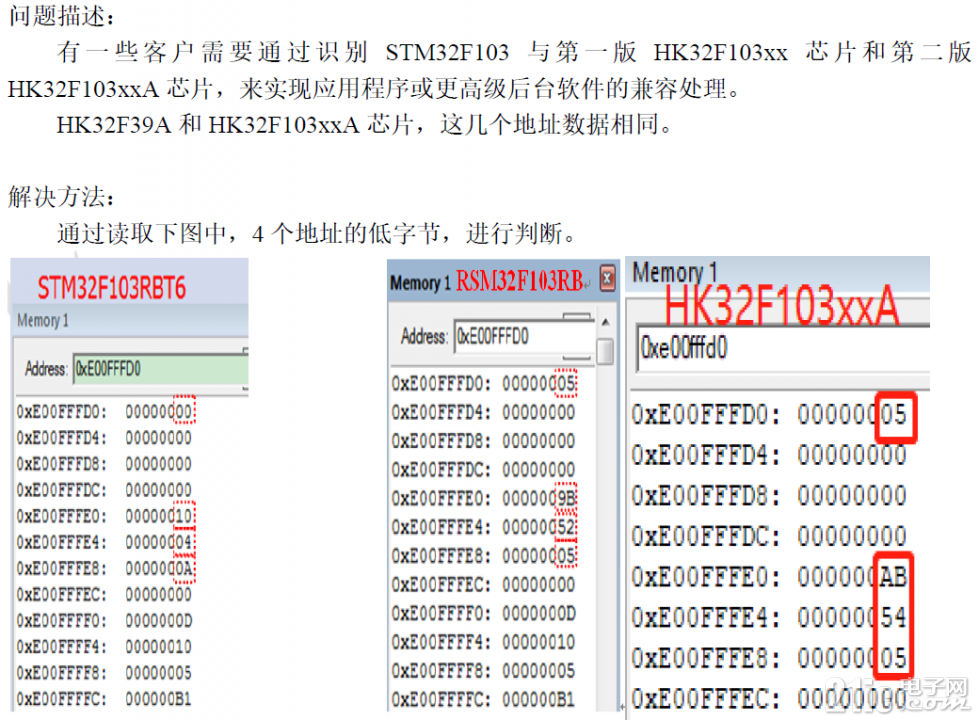Select row 0xE00FFFD8 in STM32F103RBT6 window
This screenshot has width=979, height=720.
coord(105,465)
